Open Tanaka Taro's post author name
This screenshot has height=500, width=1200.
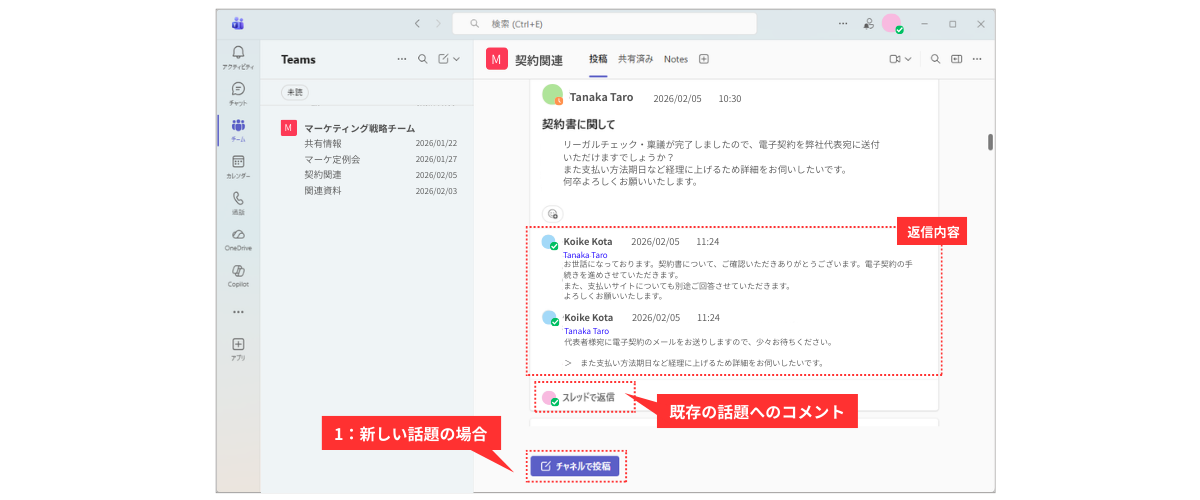click(x=599, y=98)
